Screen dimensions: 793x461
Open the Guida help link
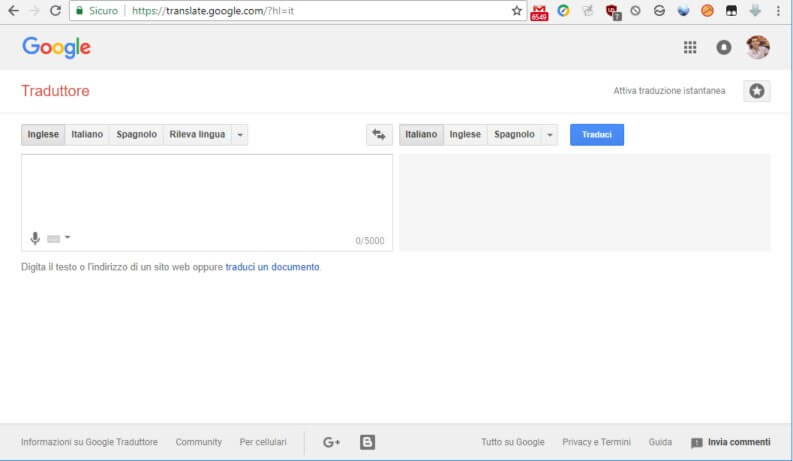point(660,442)
